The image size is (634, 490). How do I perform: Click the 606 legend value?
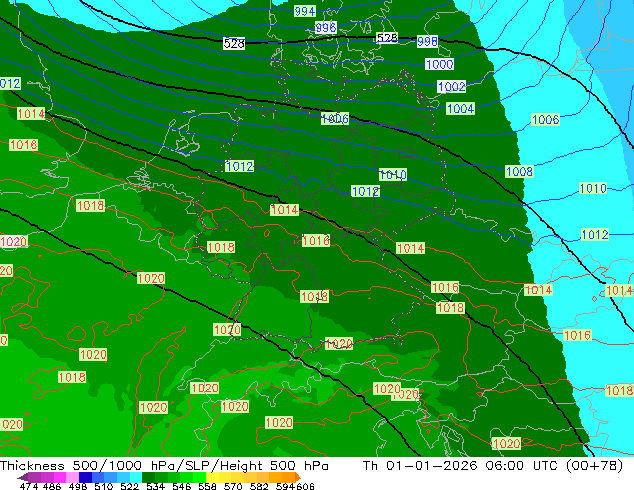[304, 486]
